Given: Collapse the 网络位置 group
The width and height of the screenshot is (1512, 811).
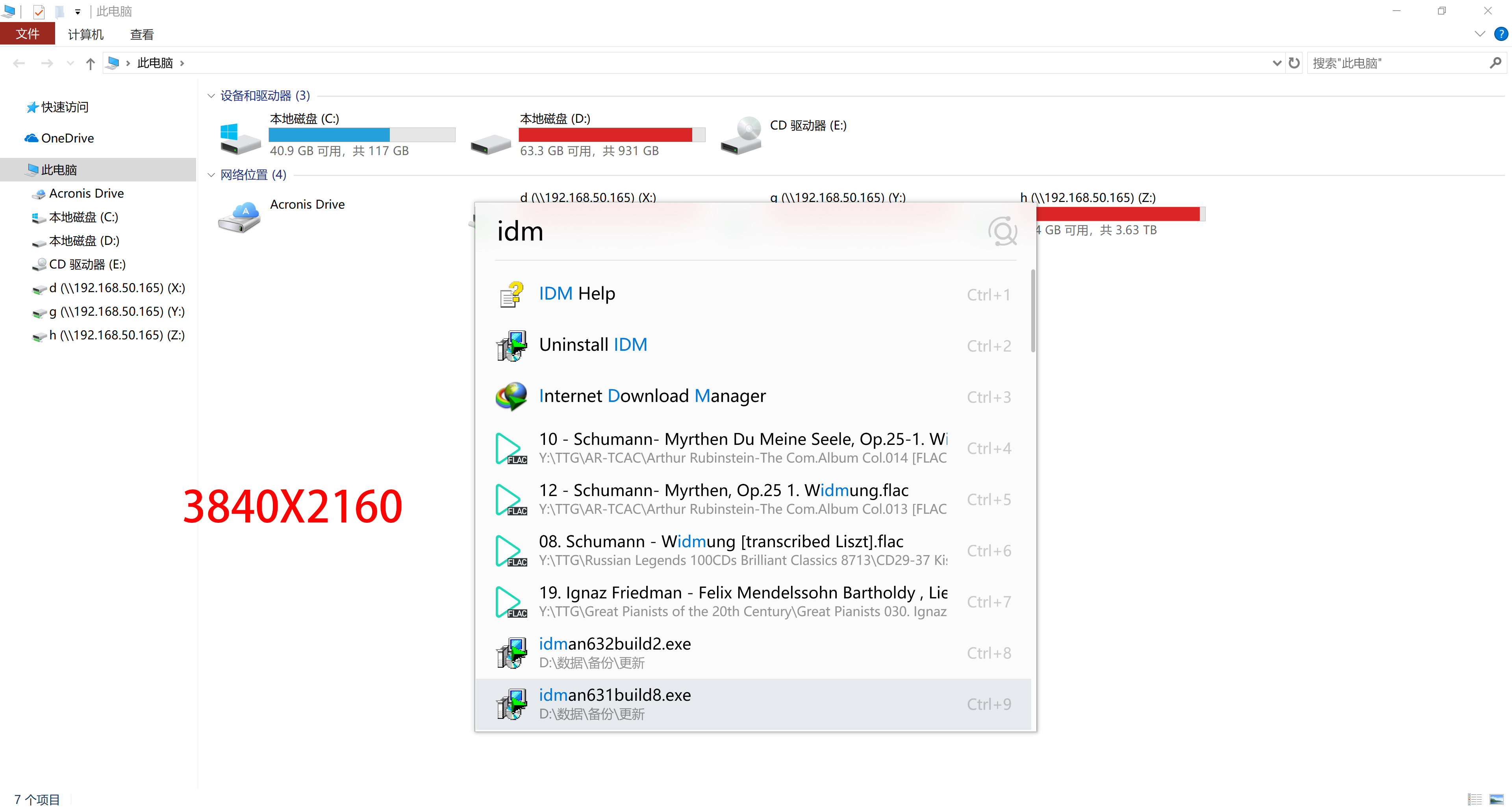Looking at the screenshot, I should click(211, 175).
